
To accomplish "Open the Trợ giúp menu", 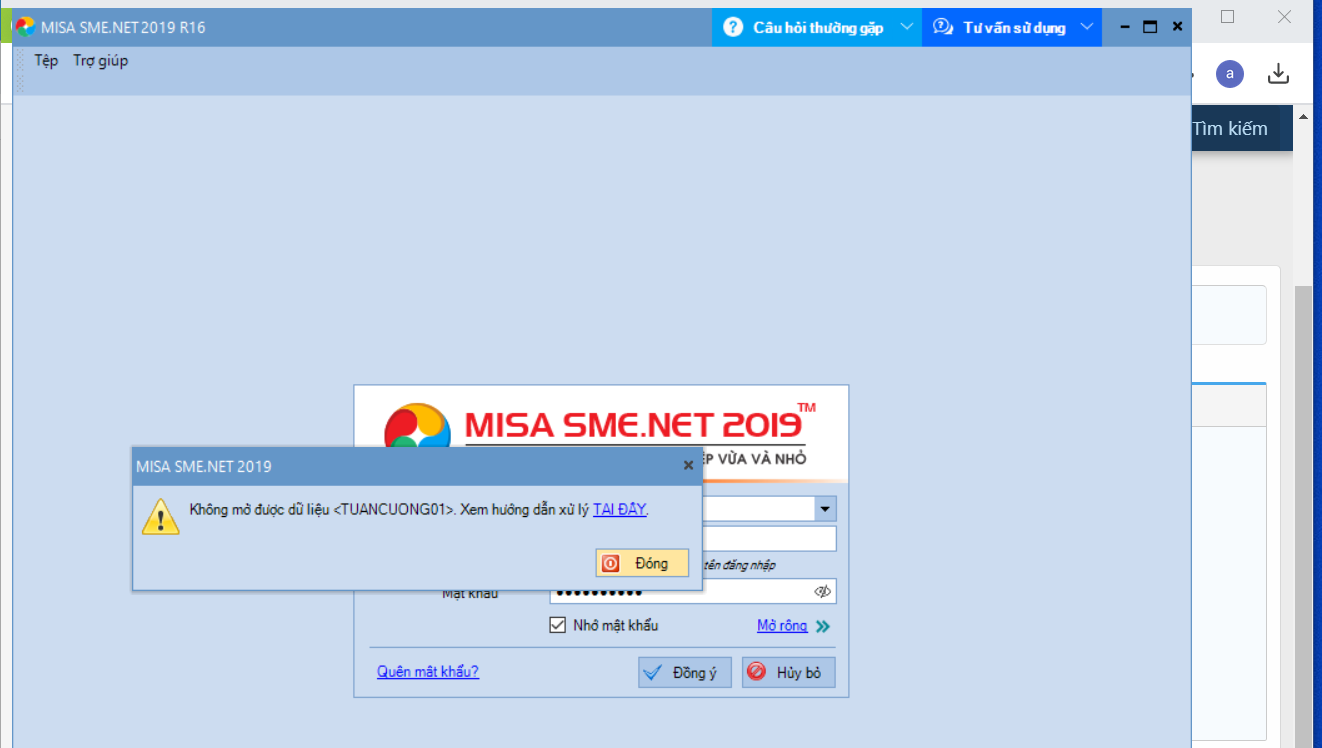I will 100,61.
